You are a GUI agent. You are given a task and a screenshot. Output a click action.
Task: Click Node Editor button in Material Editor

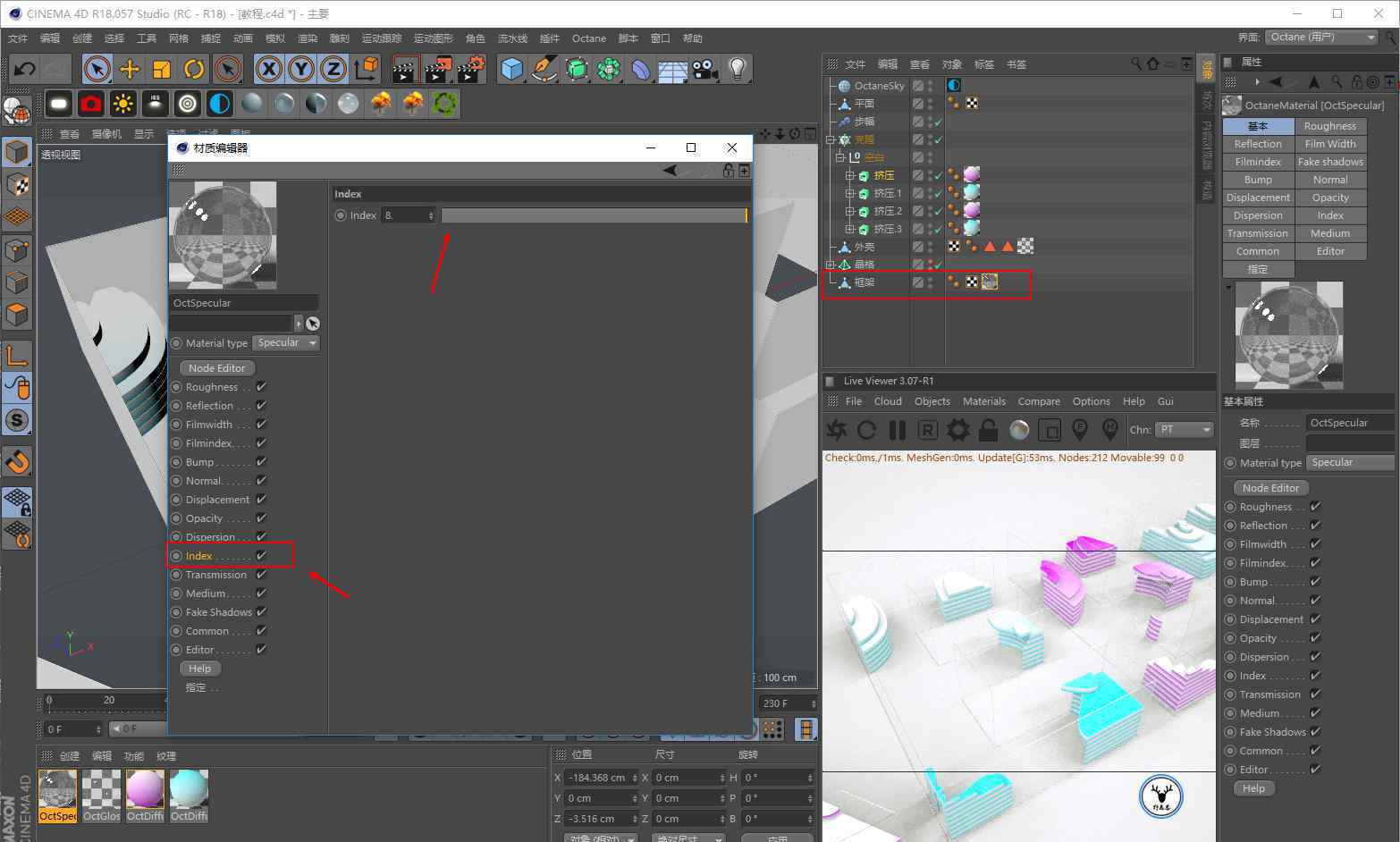217,368
